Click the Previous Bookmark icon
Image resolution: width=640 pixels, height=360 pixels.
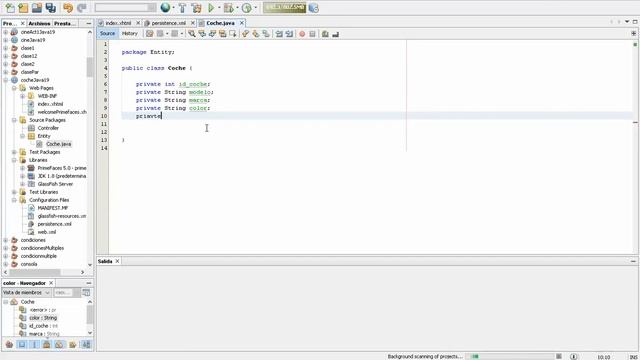tap(245, 34)
